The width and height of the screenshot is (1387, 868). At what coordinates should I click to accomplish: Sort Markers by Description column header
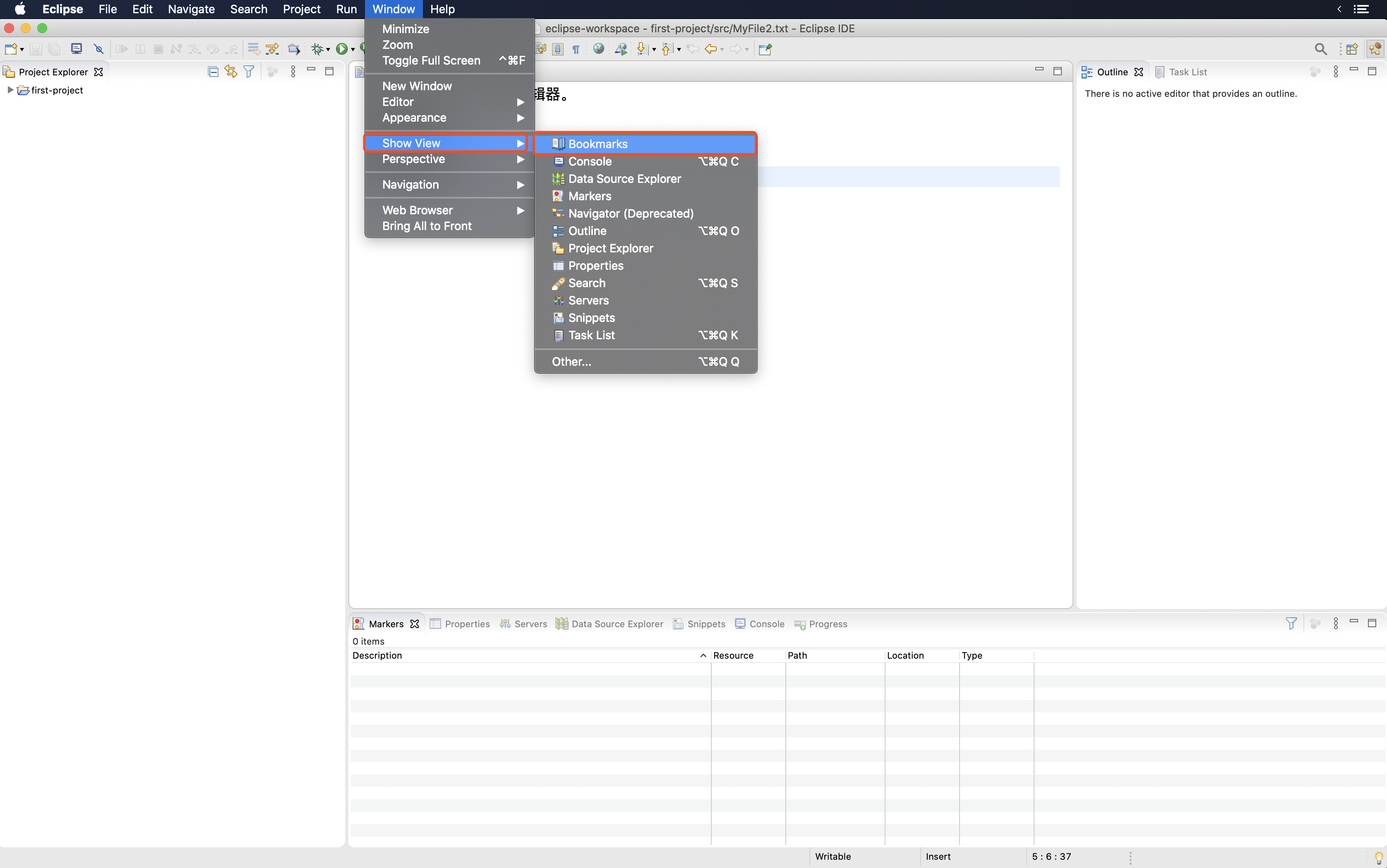point(530,656)
